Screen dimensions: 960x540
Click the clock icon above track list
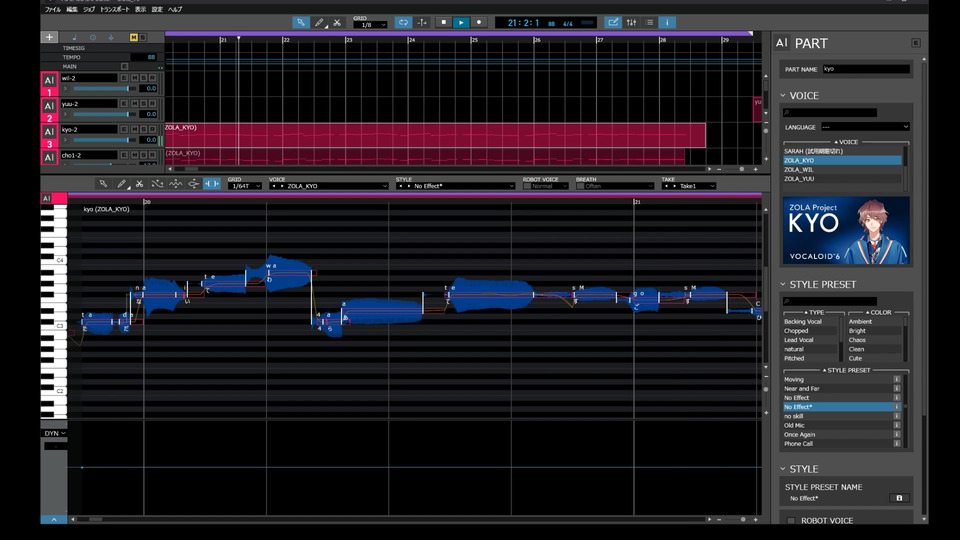click(x=93, y=37)
